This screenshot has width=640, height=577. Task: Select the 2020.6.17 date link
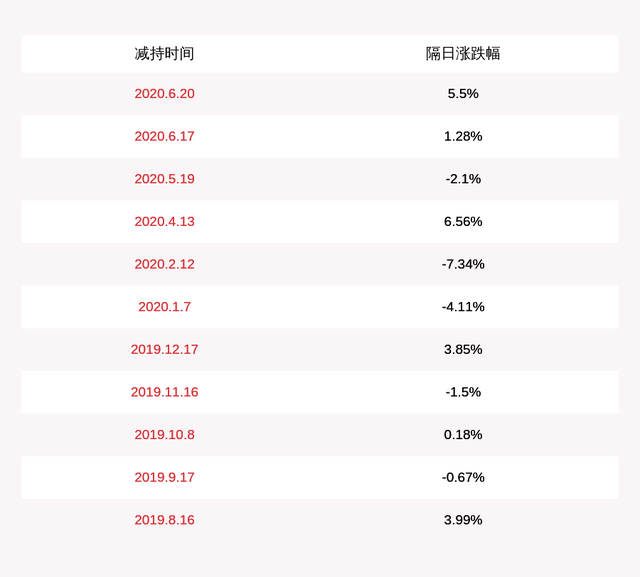point(164,136)
